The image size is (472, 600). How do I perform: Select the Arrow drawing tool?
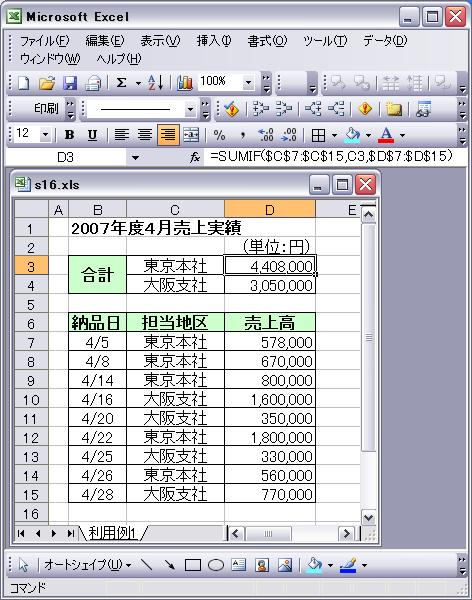click(170, 564)
